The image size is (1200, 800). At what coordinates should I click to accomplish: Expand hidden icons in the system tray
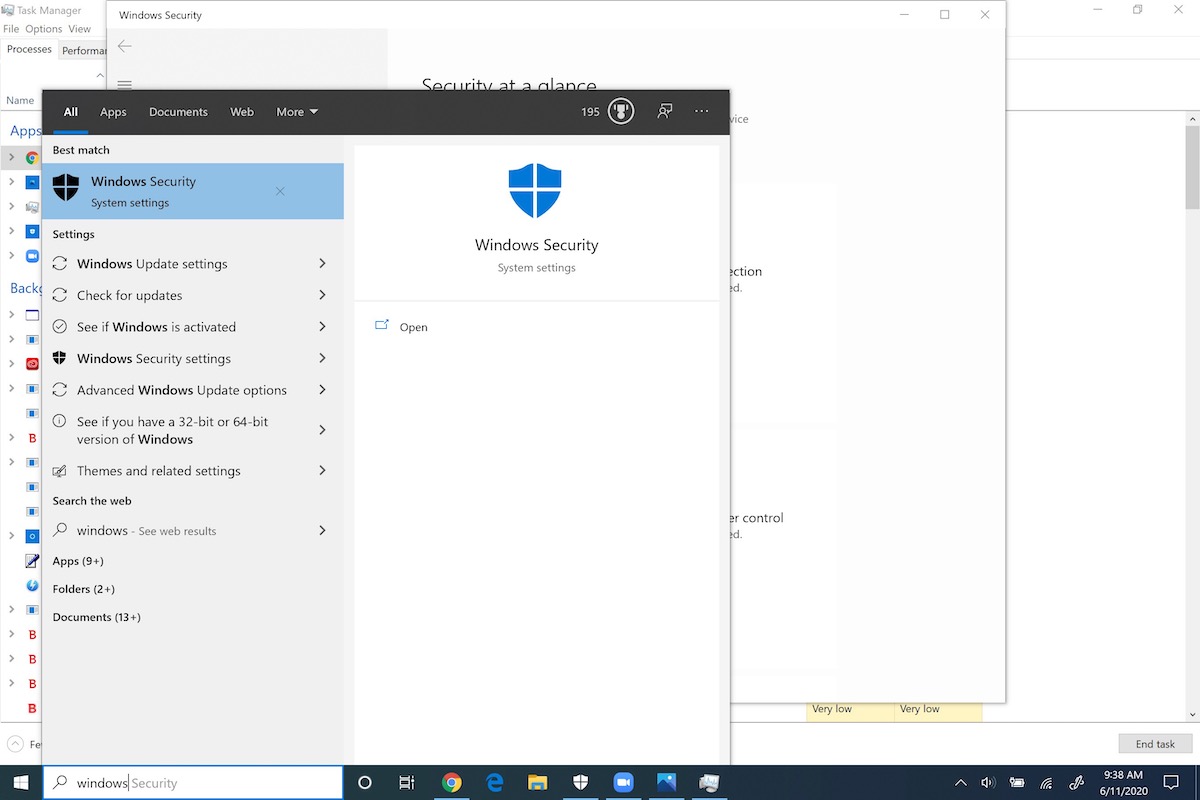tap(959, 783)
